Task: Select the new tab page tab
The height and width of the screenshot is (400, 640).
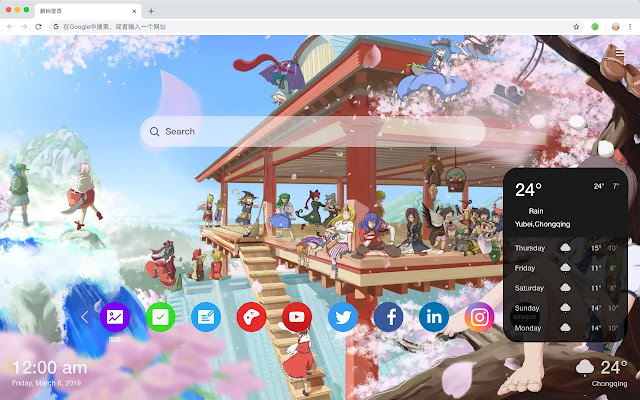Action: 88,11
